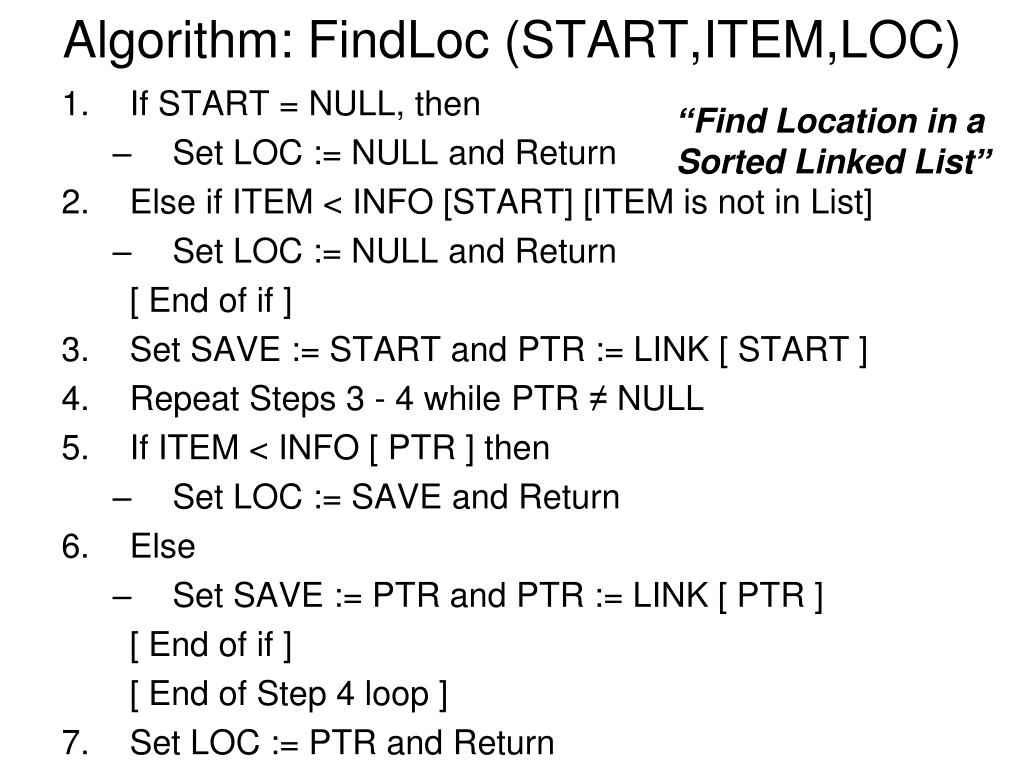Select the italic caption Find Location in a
The height and width of the screenshot is (768, 1024).
[x=831, y=121]
